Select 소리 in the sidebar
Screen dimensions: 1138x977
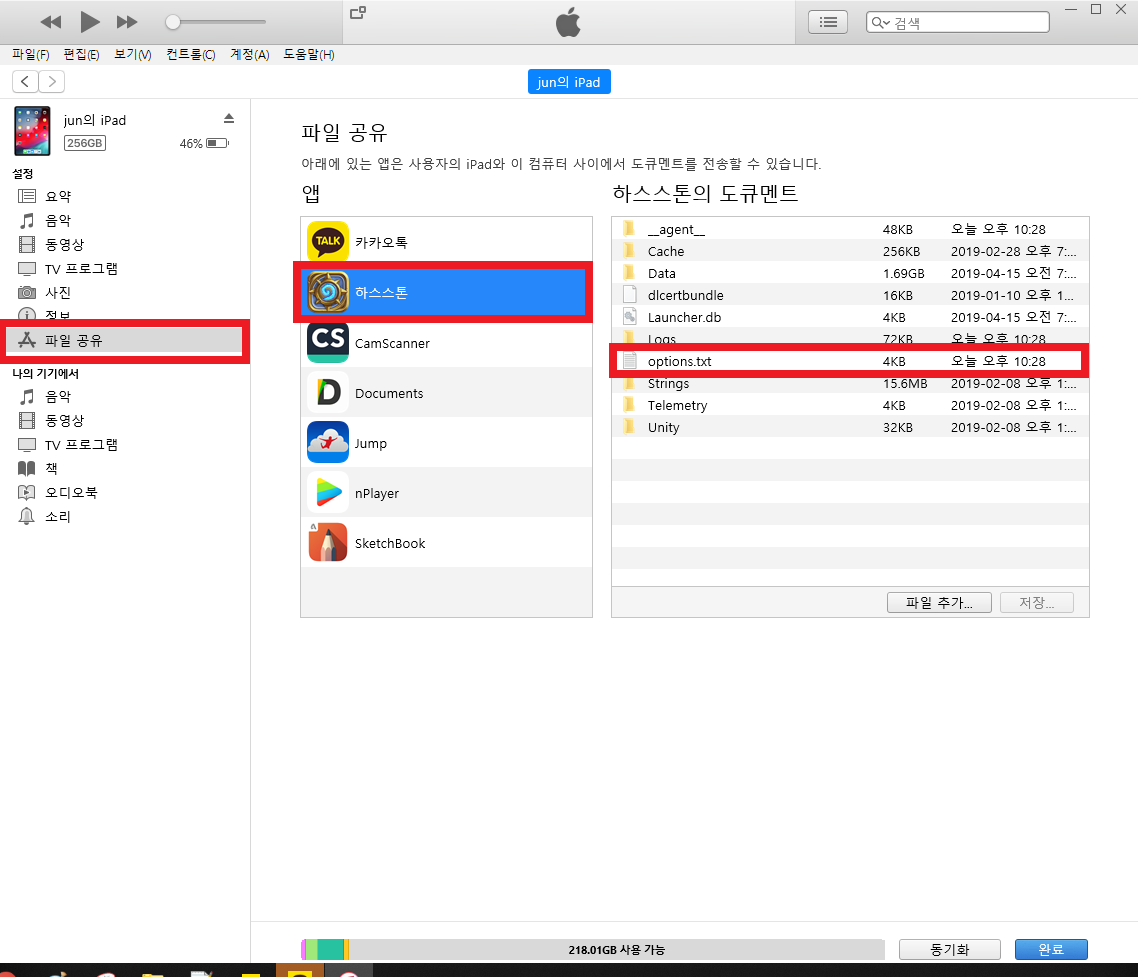click(x=58, y=516)
